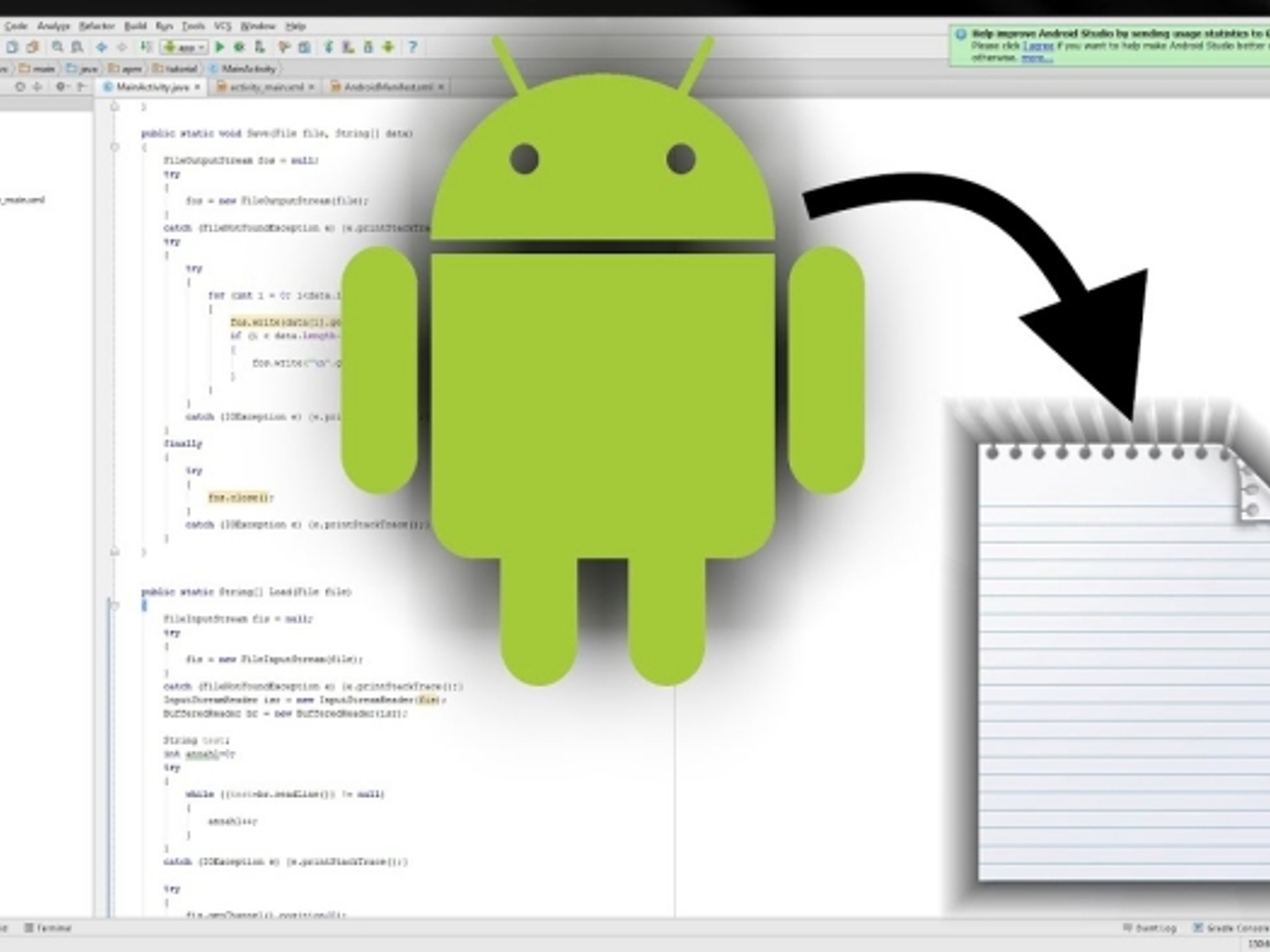Click the notification balloon info icon
Viewport: 1270px width, 952px height.
point(960,34)
